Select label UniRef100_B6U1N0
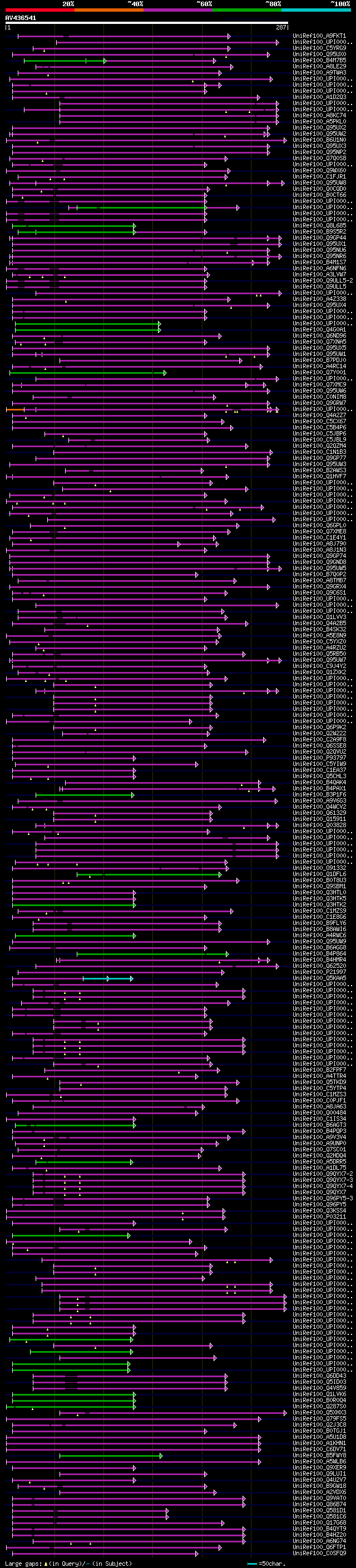The width and height of the screenshot is (356, 1568). point(319,140)
